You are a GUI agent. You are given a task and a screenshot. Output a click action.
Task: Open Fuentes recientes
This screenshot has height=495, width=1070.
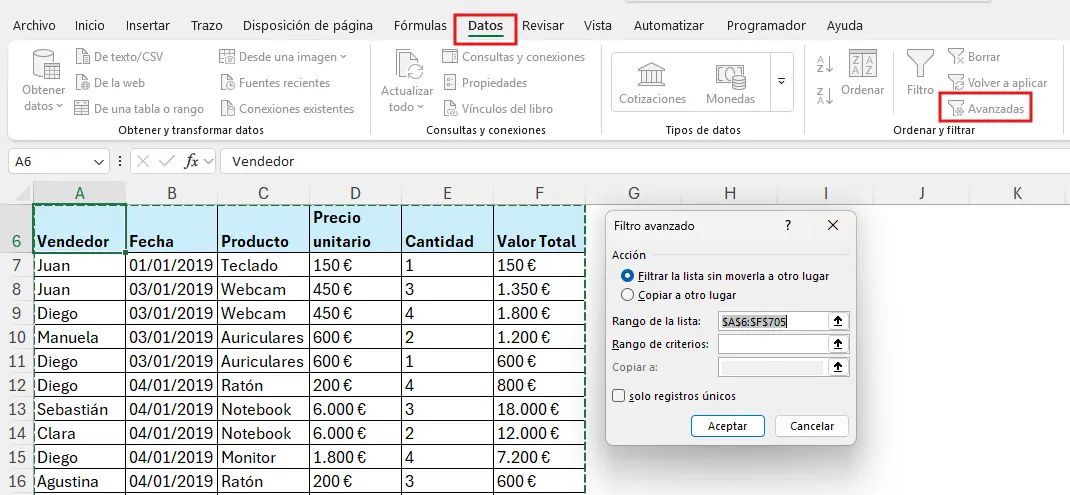click(275, 83)
